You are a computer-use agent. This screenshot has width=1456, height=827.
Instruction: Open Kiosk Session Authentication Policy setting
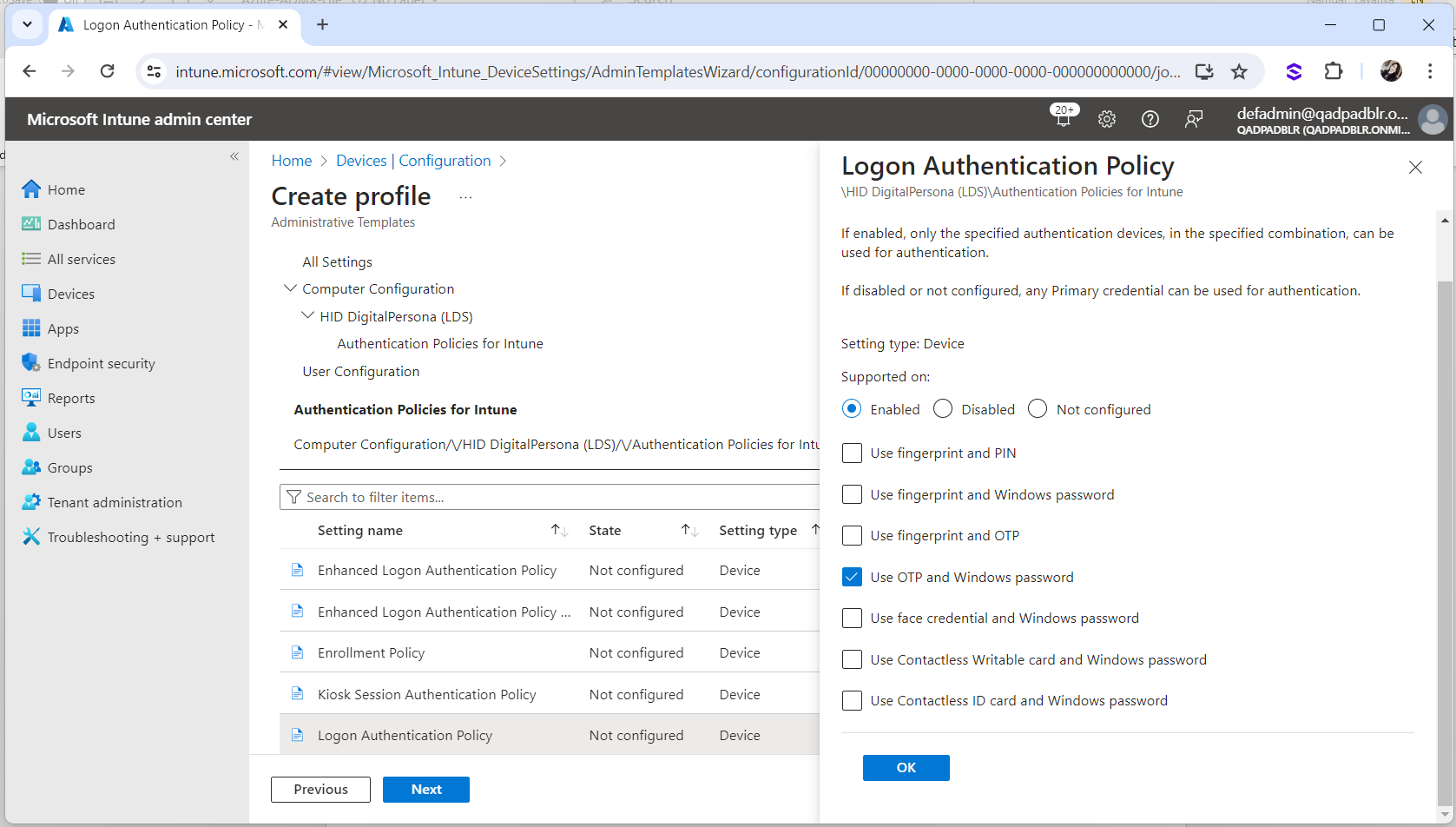tap(549, 694)
